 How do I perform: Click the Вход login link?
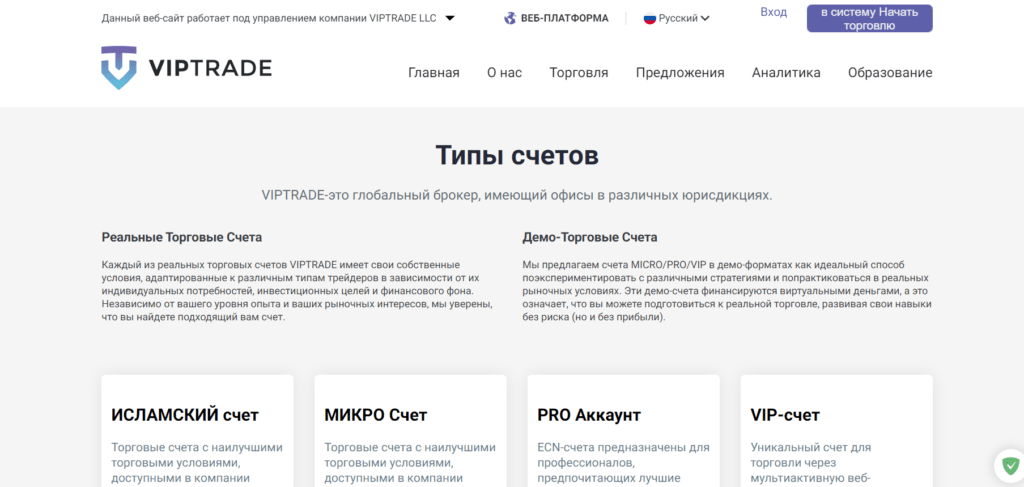coord(774,12)
